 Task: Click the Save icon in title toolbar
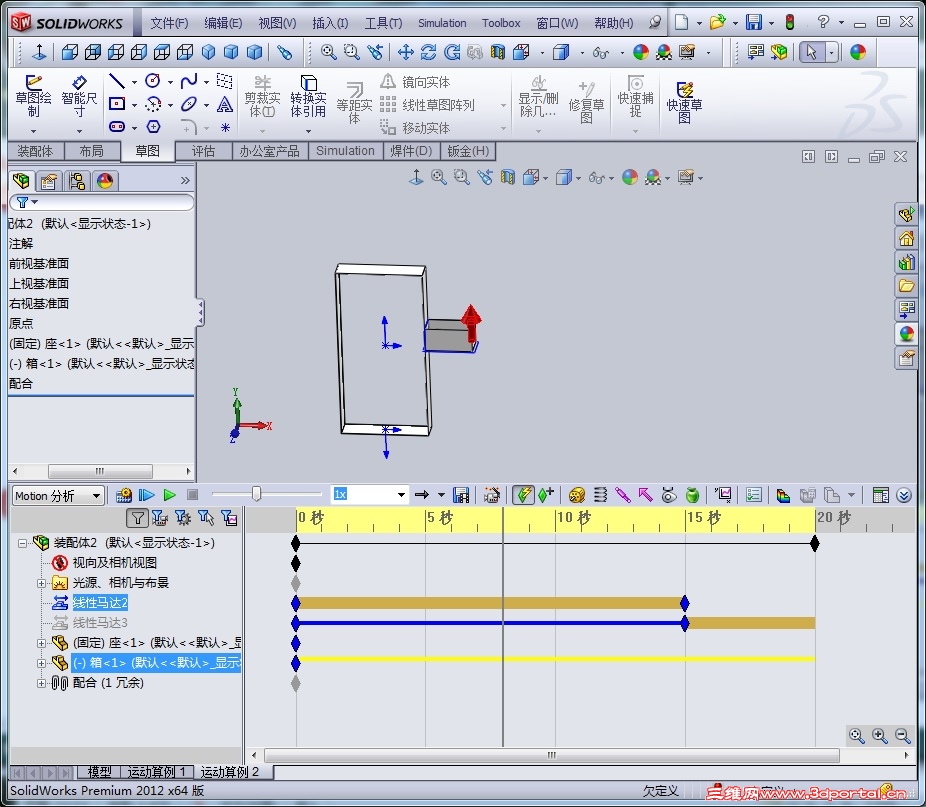point(754,22)
